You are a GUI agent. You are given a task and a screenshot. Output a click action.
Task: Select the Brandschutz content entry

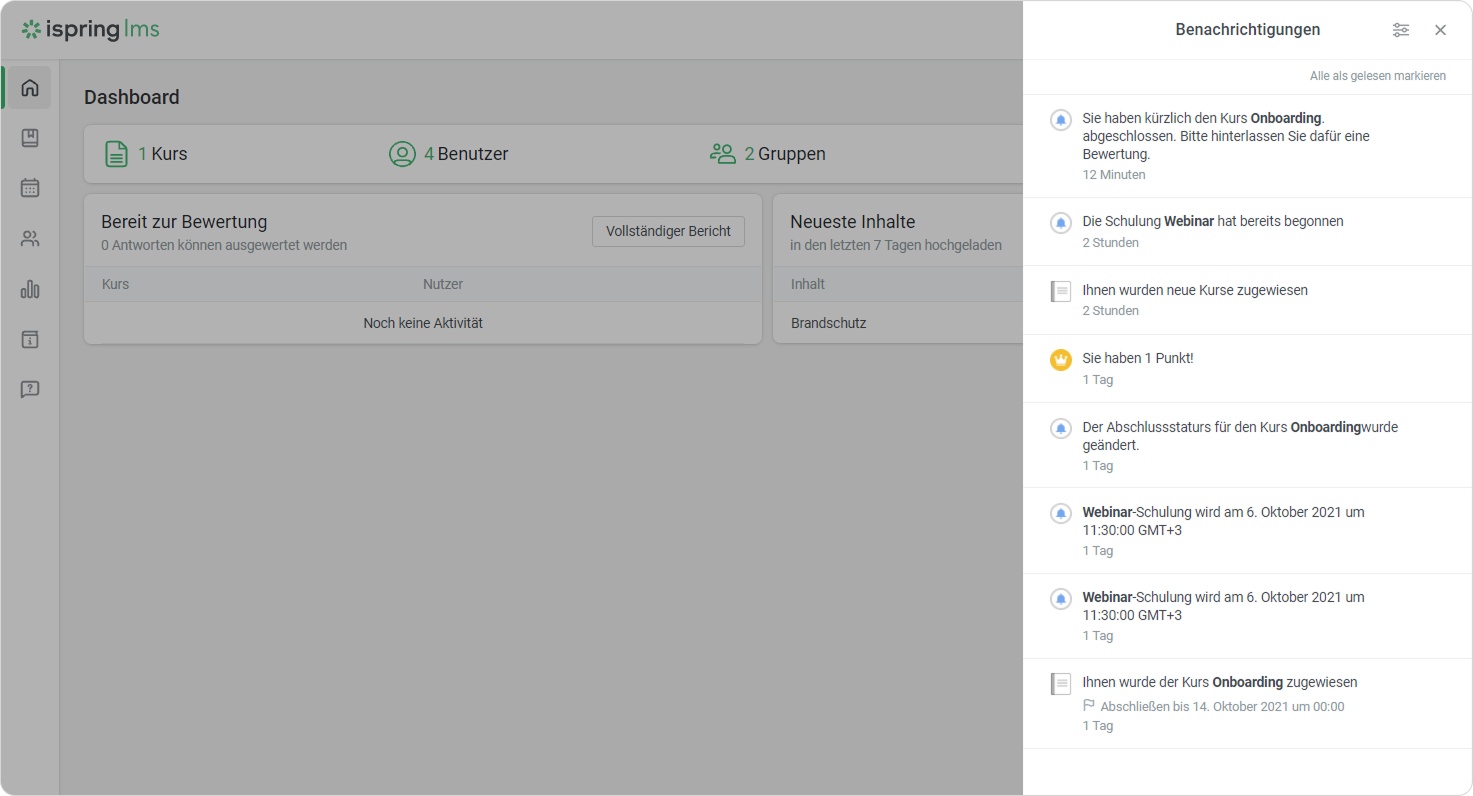[828, 323]
